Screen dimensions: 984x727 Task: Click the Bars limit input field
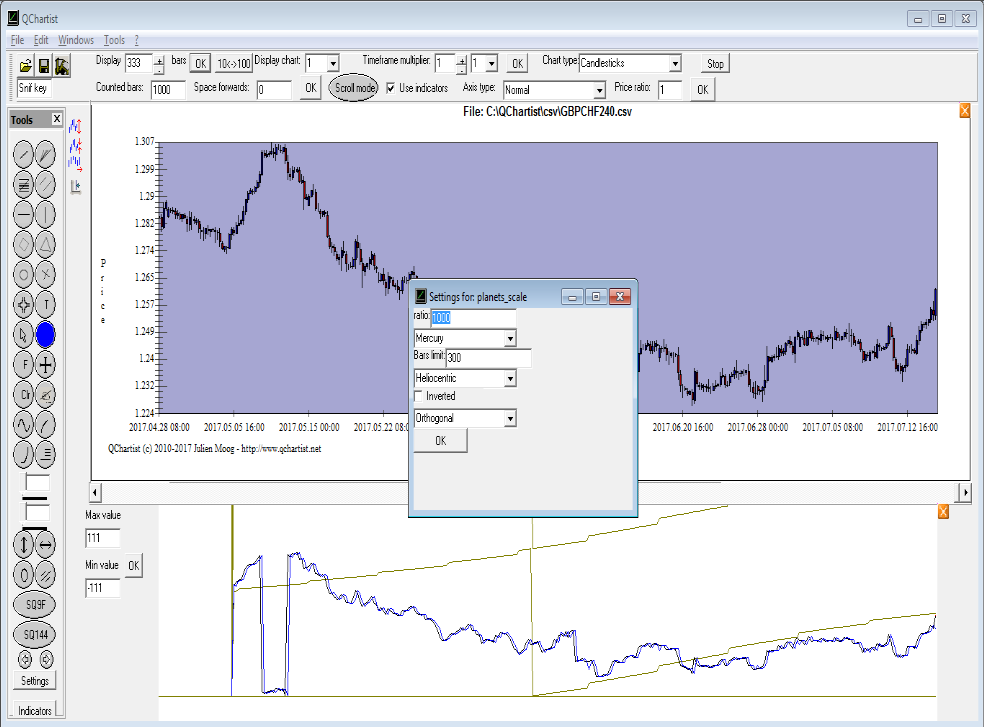[x=488, y=358]
